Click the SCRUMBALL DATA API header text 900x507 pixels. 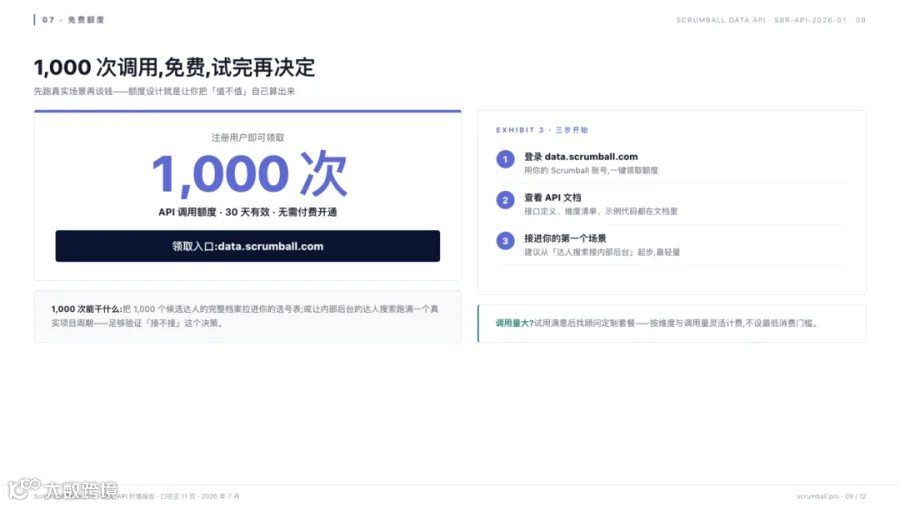tap(771, 20)
